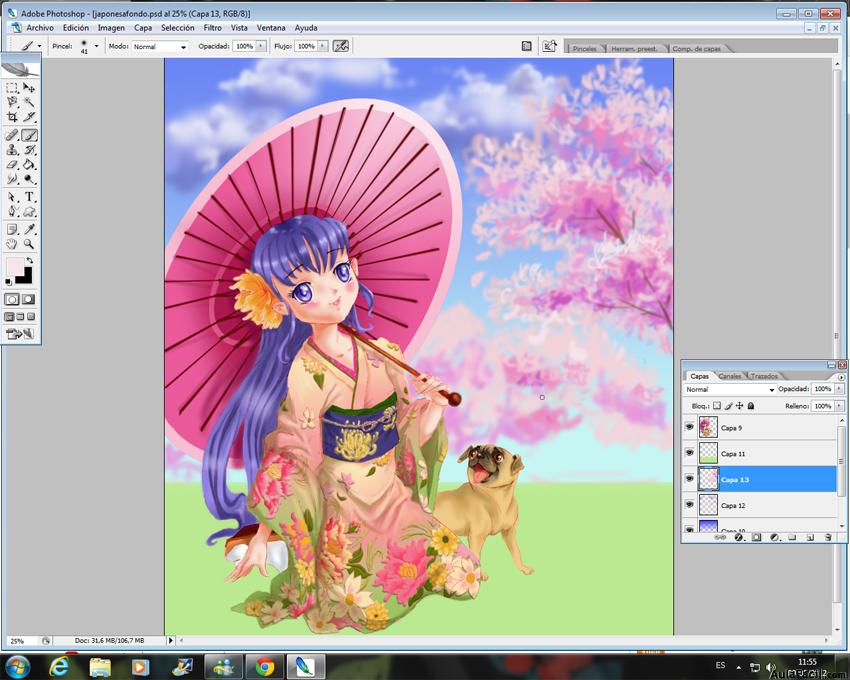
Task: Open layer blend mode dropdown in Capas
Action: (772, 389)
